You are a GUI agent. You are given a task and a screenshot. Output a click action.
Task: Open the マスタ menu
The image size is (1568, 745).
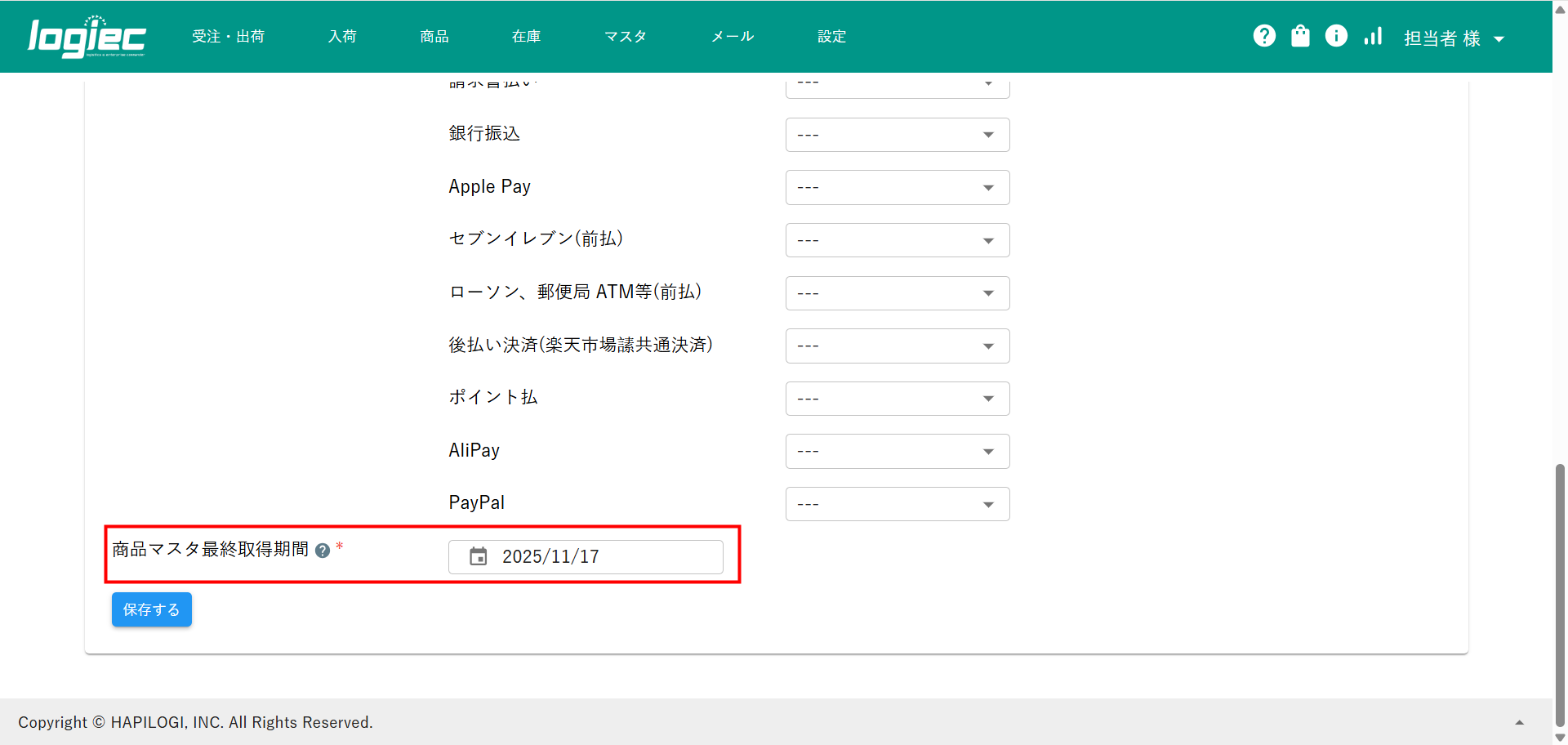click(x=625, y=37)
